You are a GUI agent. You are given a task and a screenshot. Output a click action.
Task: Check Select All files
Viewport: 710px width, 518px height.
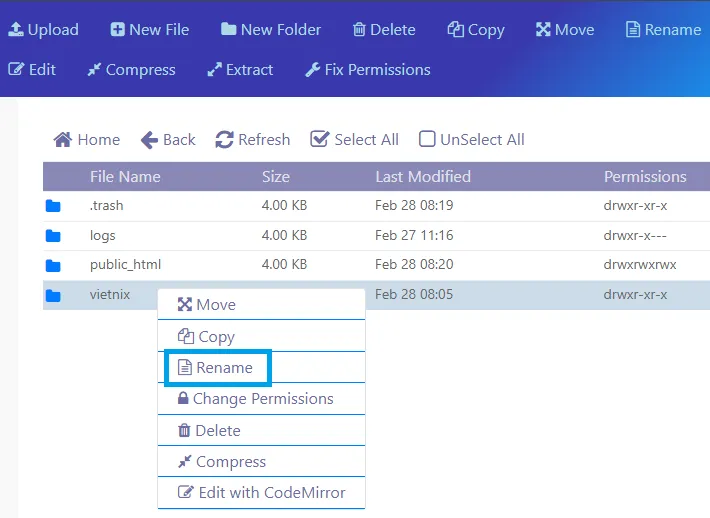pos(320,140)
